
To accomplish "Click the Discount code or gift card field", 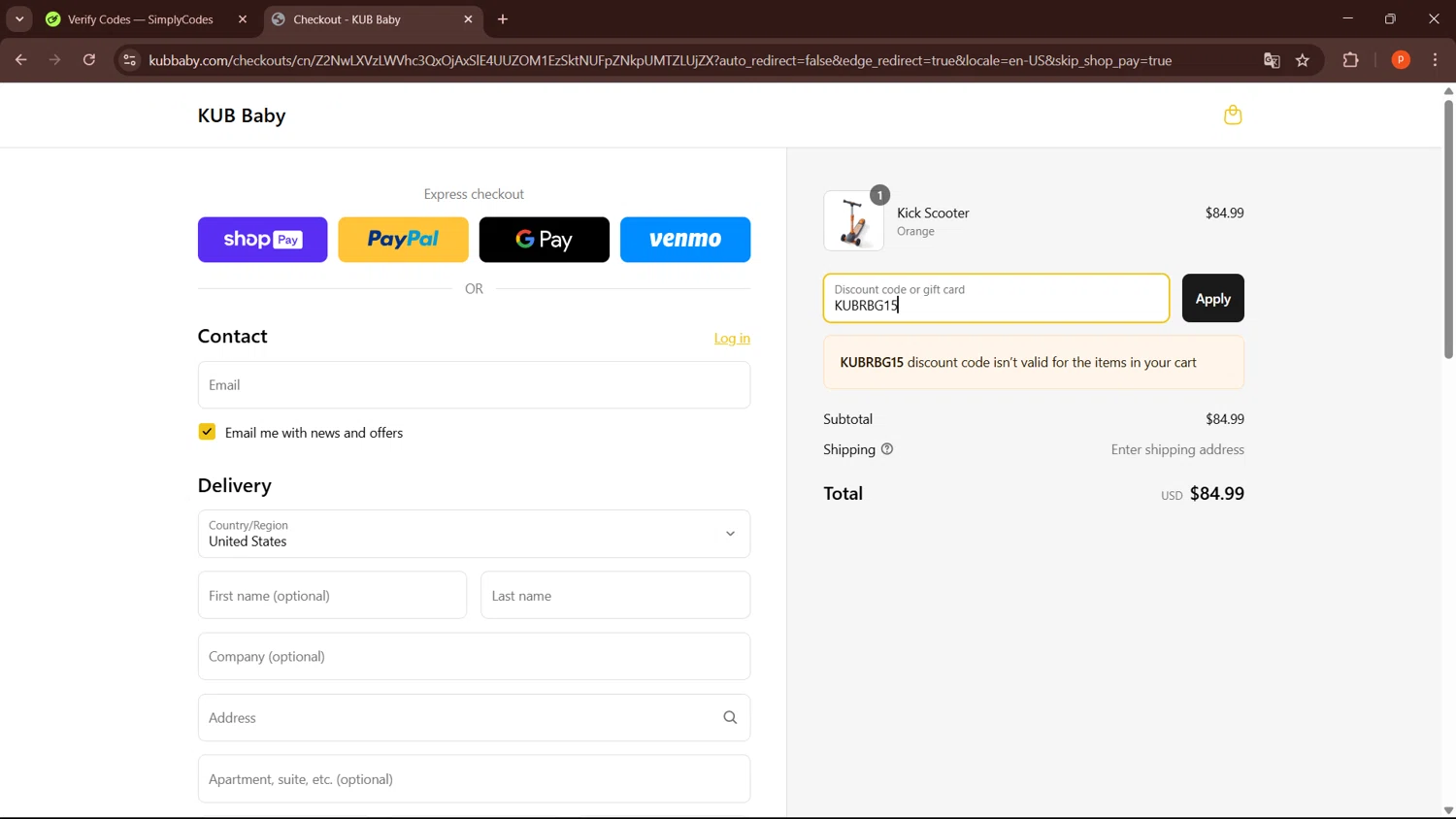I will [996, 298].
